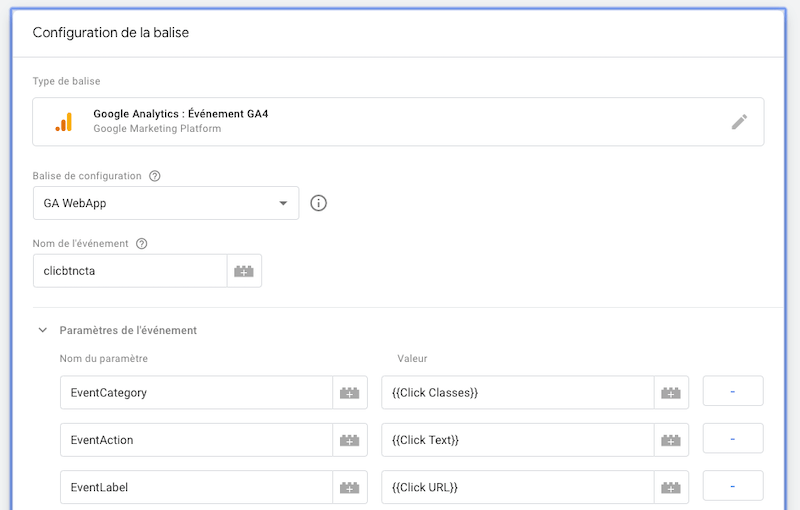
Task: Click the Configuration de la balise heading
Action: (x=111, y=33)
